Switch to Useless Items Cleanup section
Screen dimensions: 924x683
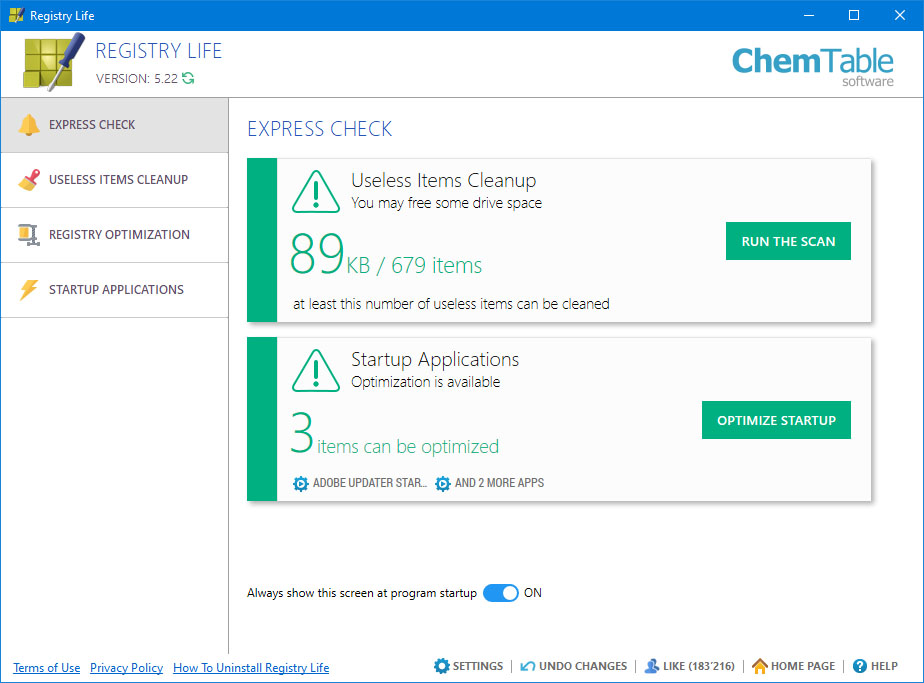115,180
